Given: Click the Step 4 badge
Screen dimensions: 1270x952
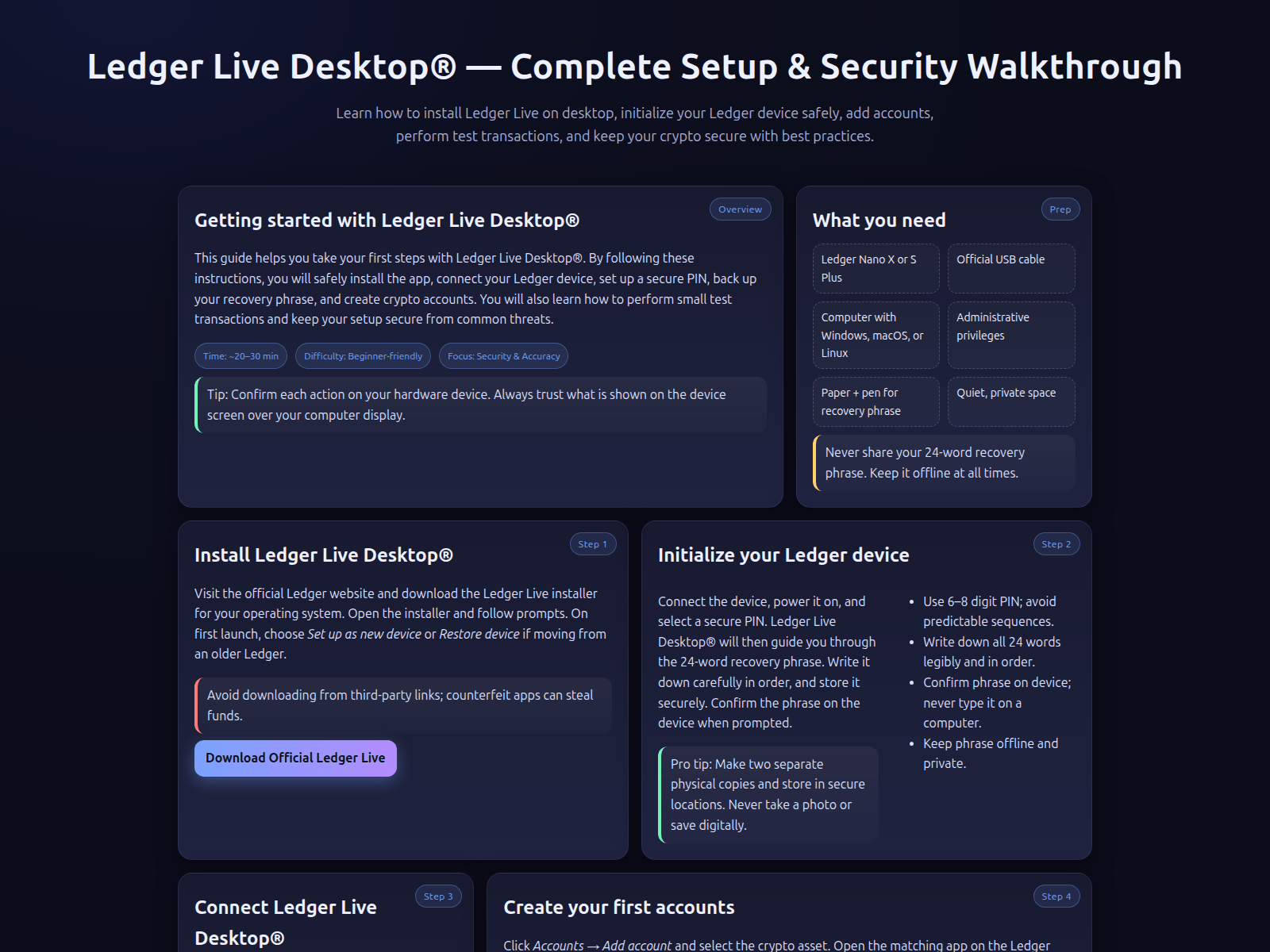Looking at the screenshot, I should pyautogui.click(x=1056, y=896).
